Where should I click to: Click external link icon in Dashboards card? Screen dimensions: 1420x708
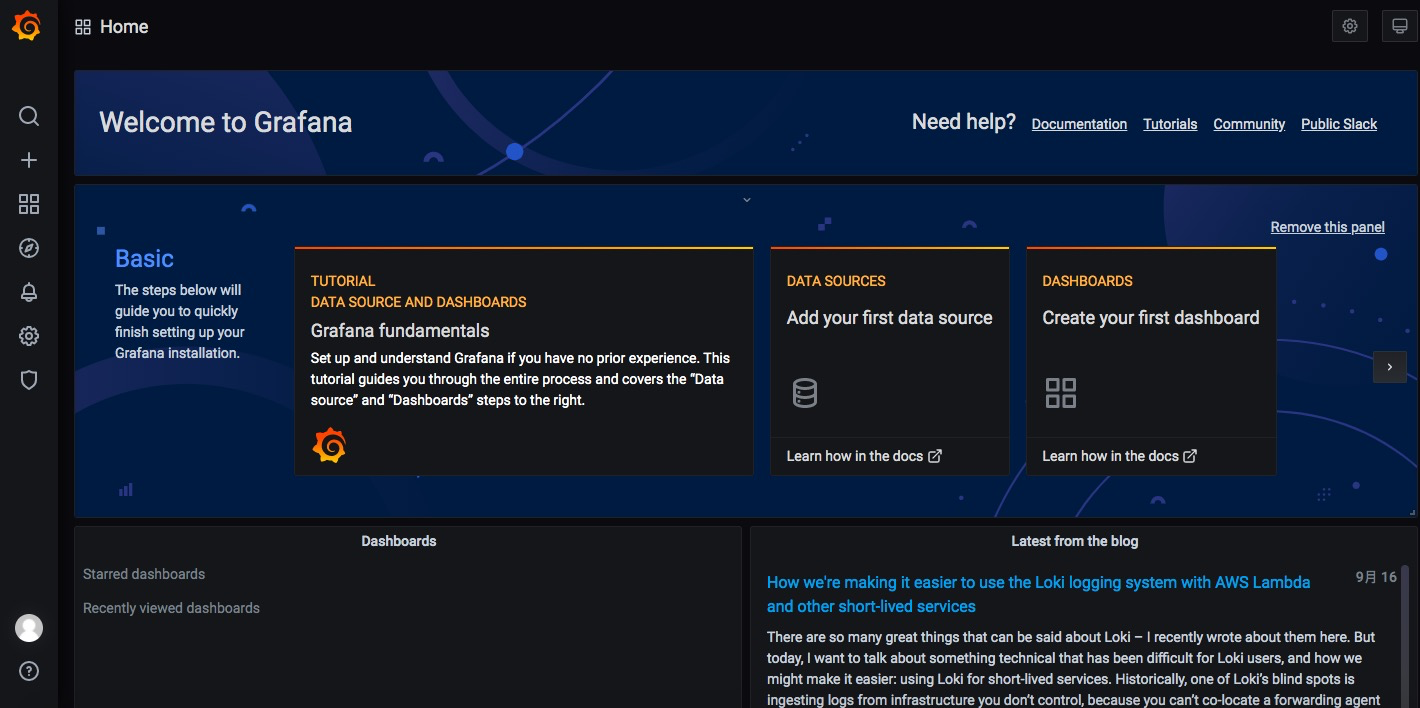[x=1190, y=456]
